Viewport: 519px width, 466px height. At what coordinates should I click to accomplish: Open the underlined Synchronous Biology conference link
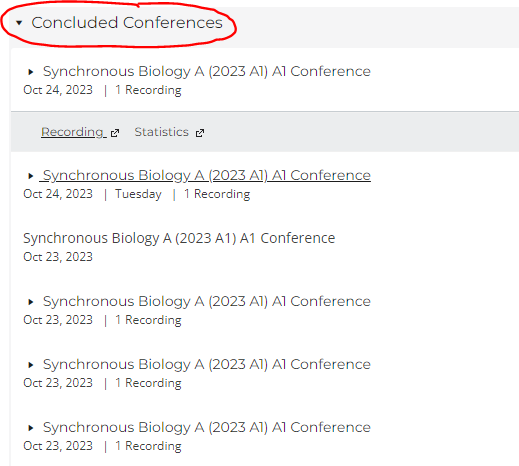[207, 176]
